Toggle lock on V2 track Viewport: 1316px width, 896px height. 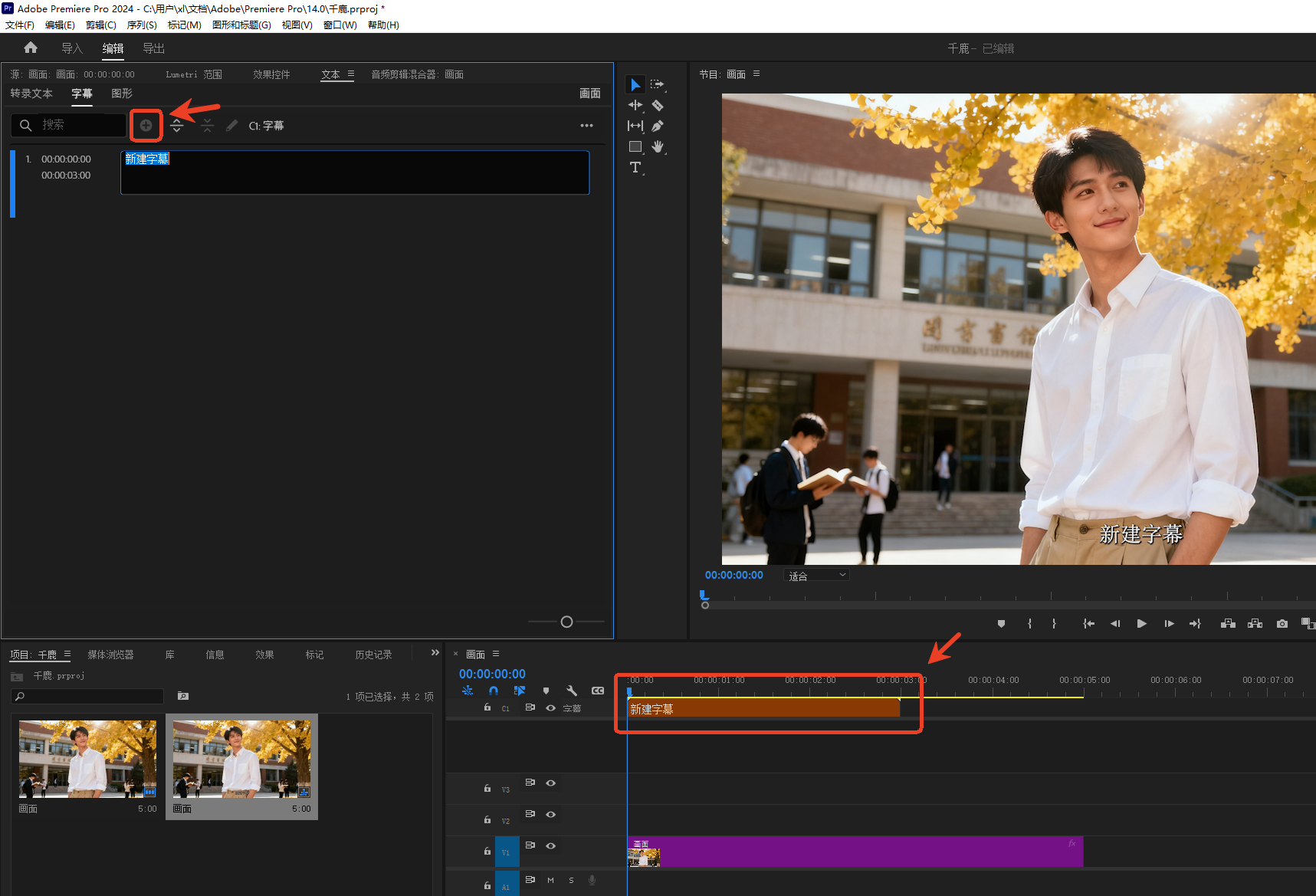[487, 819]
